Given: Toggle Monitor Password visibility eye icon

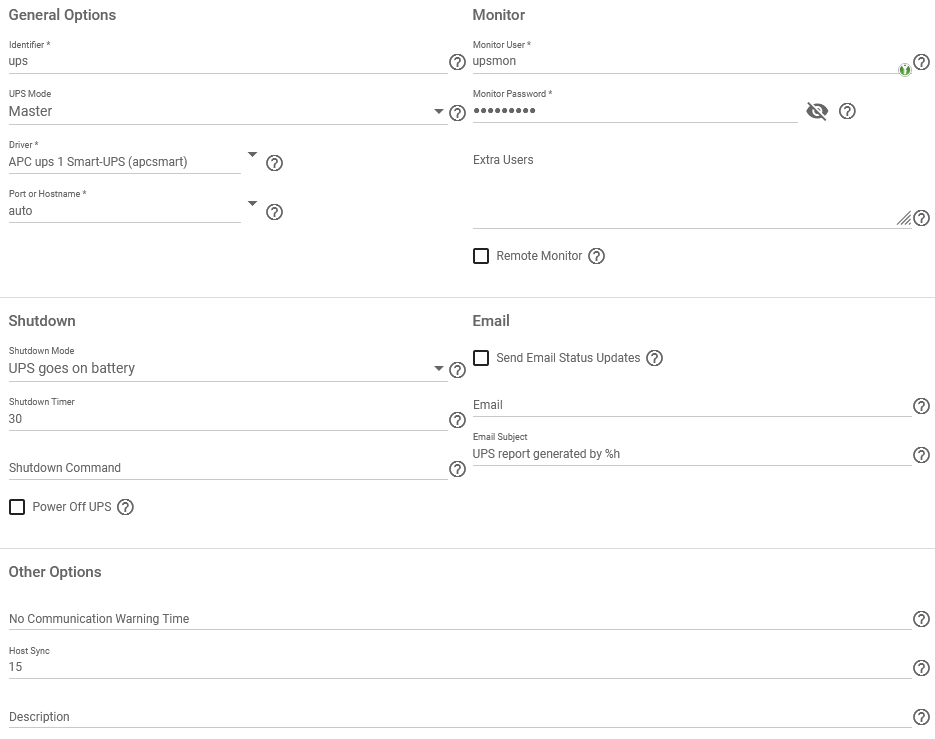Looking at the screenshot, I should tap(817, 111).
